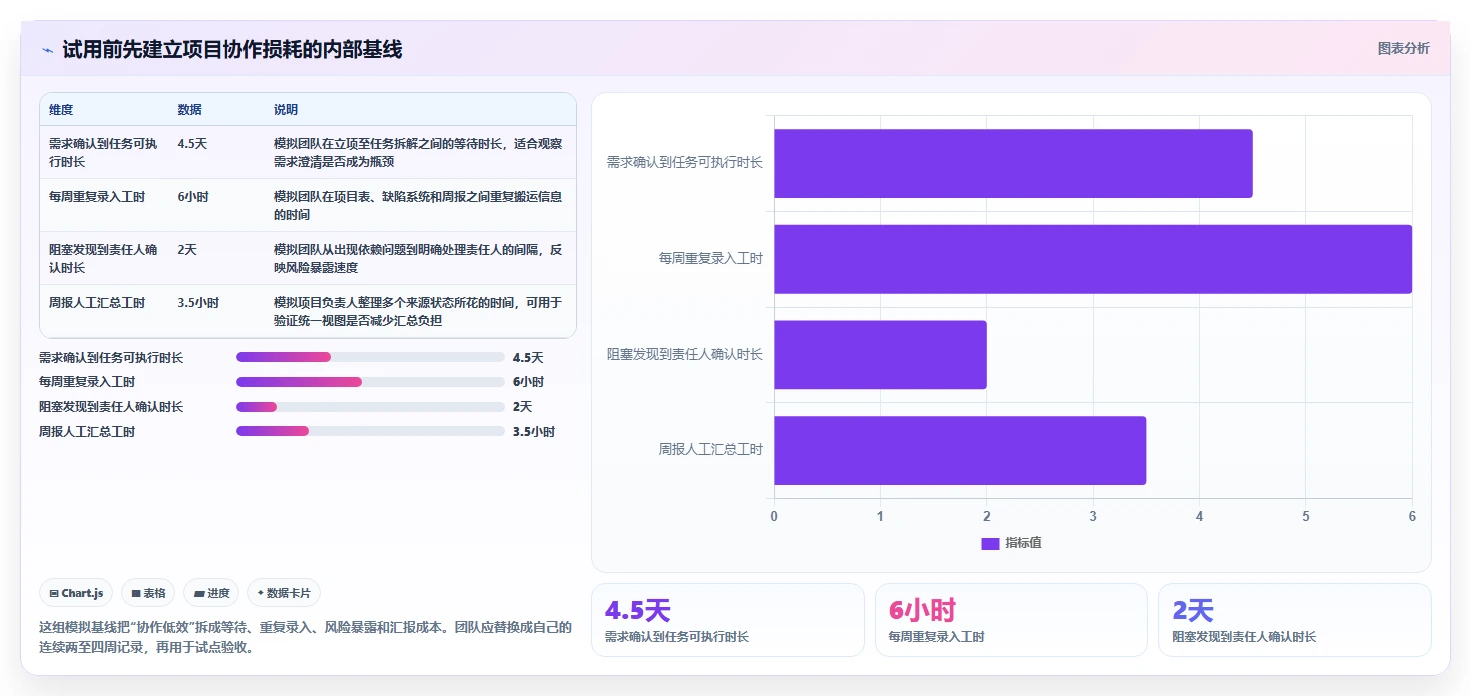Open the 6小时 data card
The width and height of the screenshot is (1471, 696).
1011,620
